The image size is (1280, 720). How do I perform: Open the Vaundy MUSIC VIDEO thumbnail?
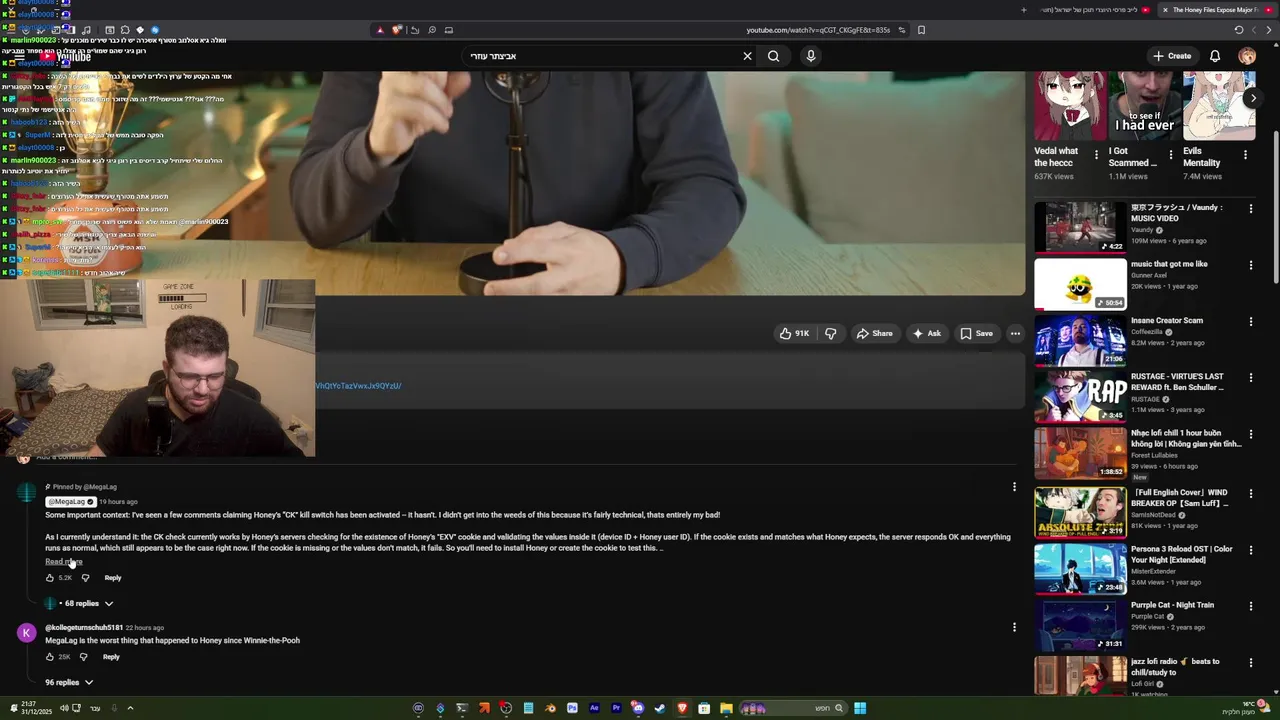coord(1080,227)
